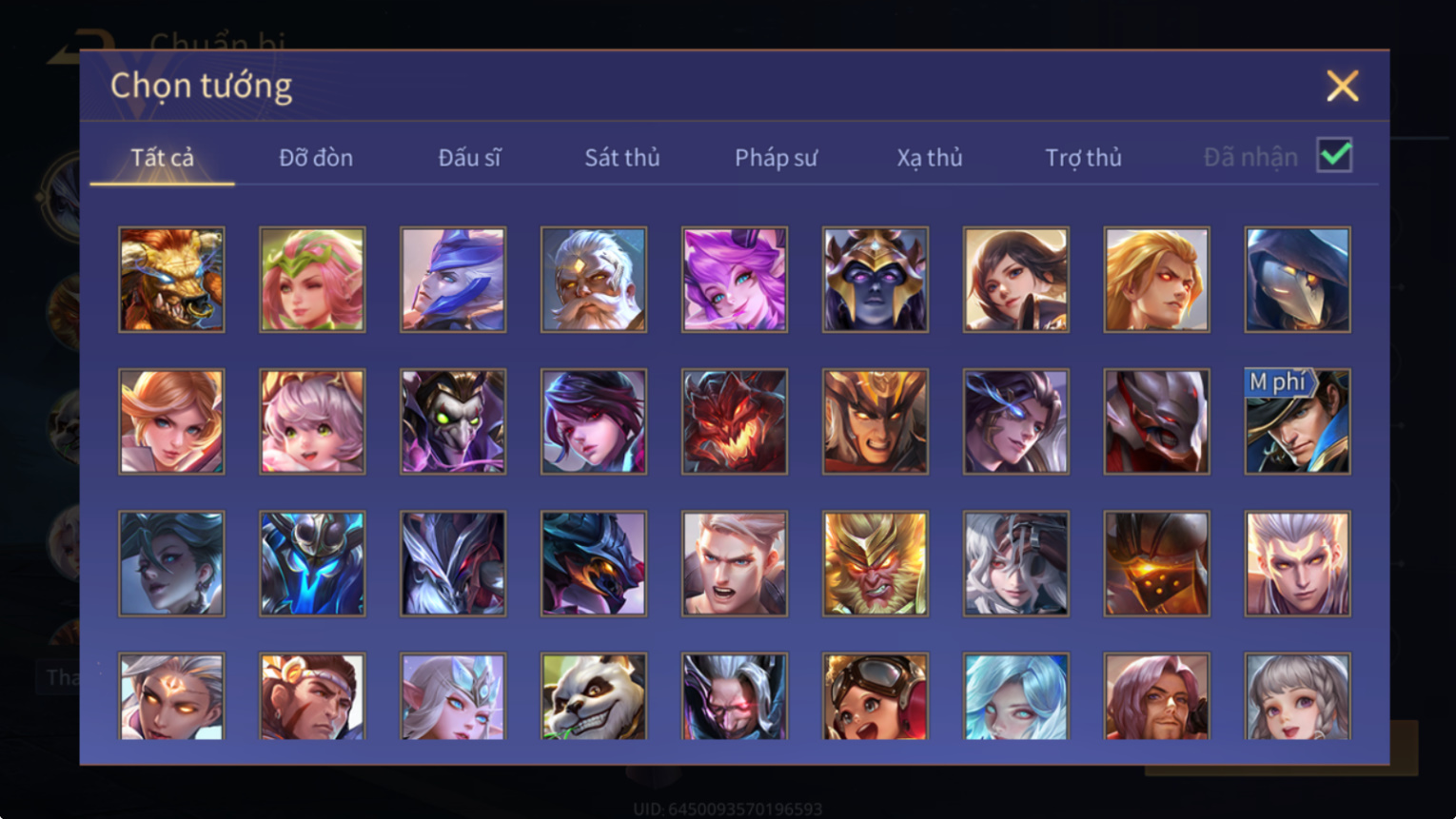The height and width of the screenshot is (819, 1456).
Task: Select the panda hero portrait
Action: point(594,696)
